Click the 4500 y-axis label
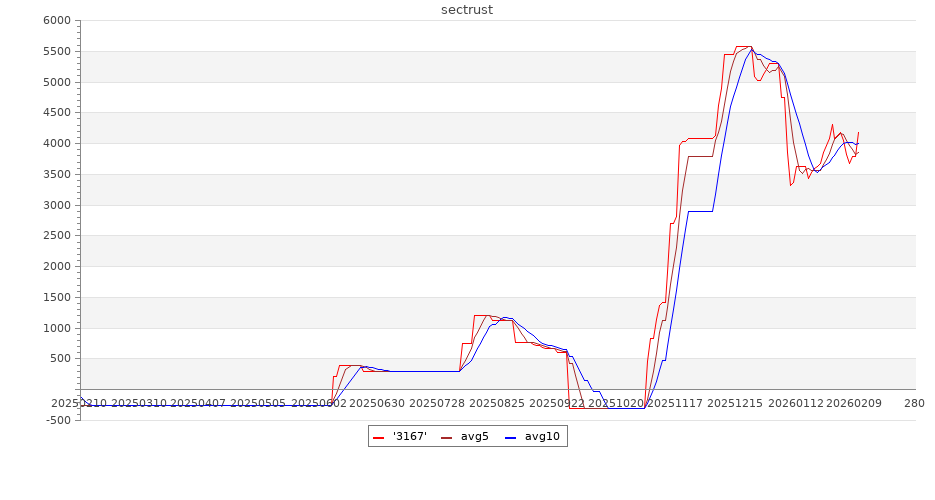Screen dimensions: 935x500 click(56, 113)
